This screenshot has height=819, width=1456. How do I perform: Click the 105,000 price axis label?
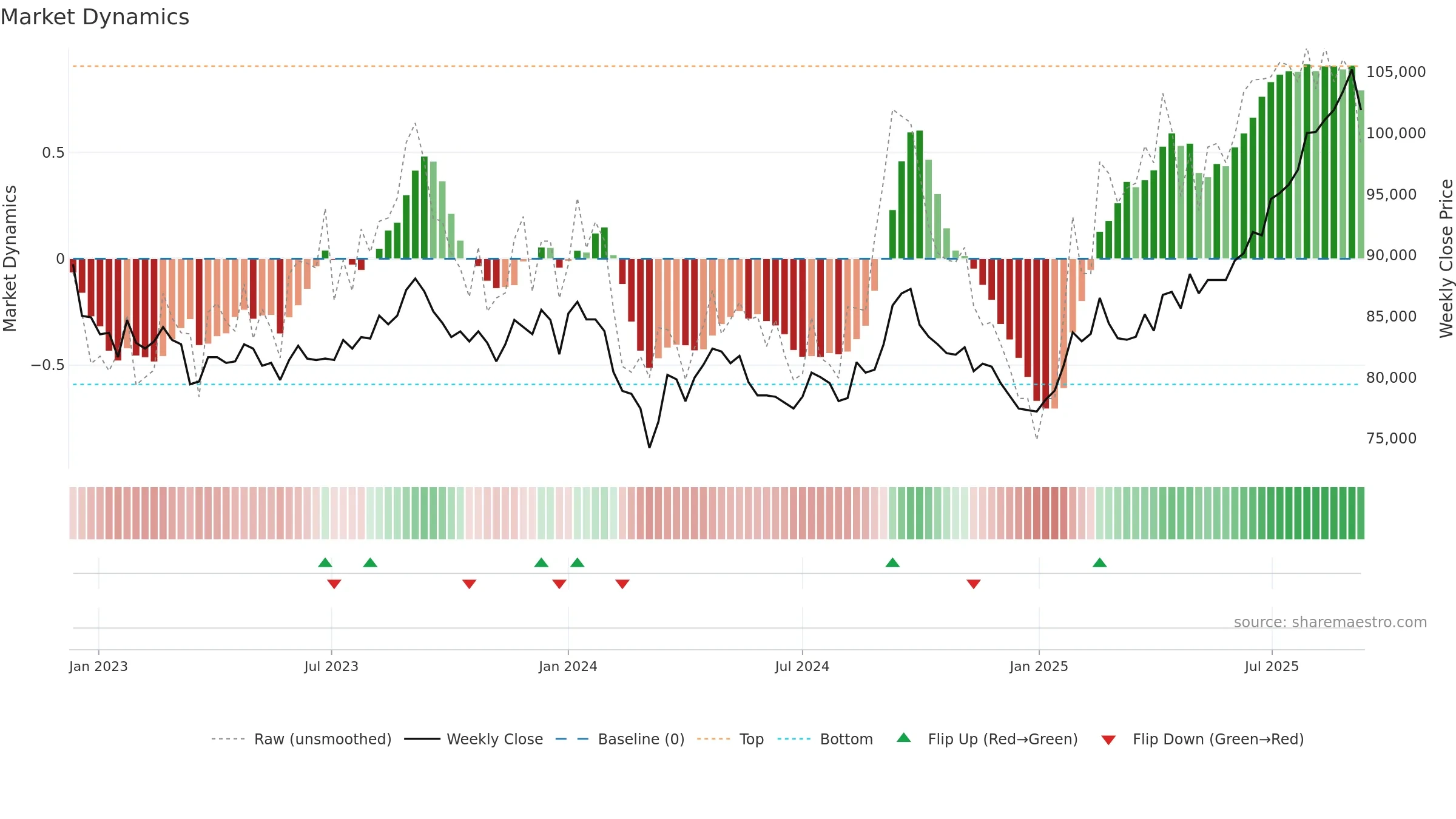(1396, 72)
